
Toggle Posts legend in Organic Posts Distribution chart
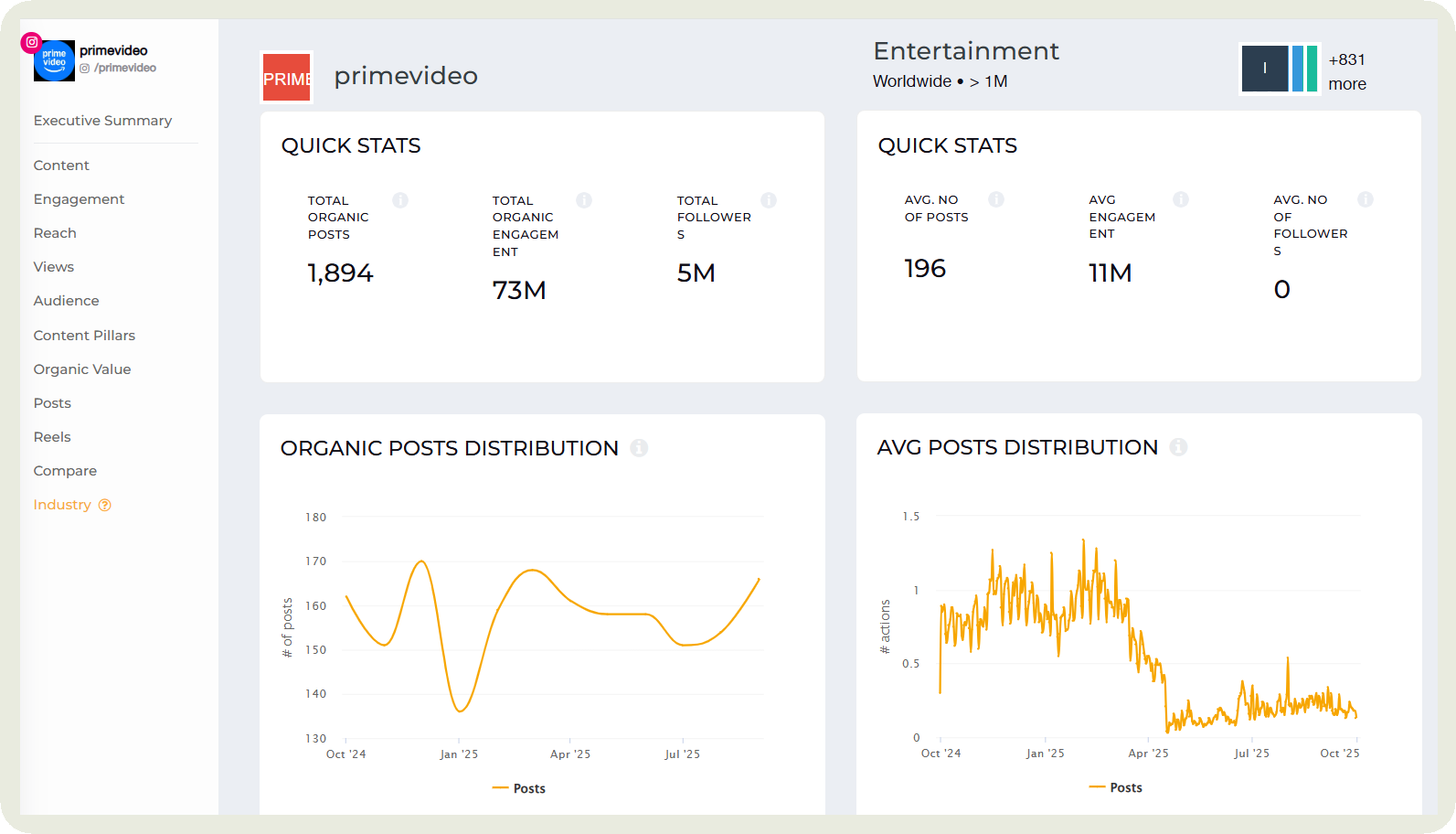pyautogui.click(x=519, y=788)
